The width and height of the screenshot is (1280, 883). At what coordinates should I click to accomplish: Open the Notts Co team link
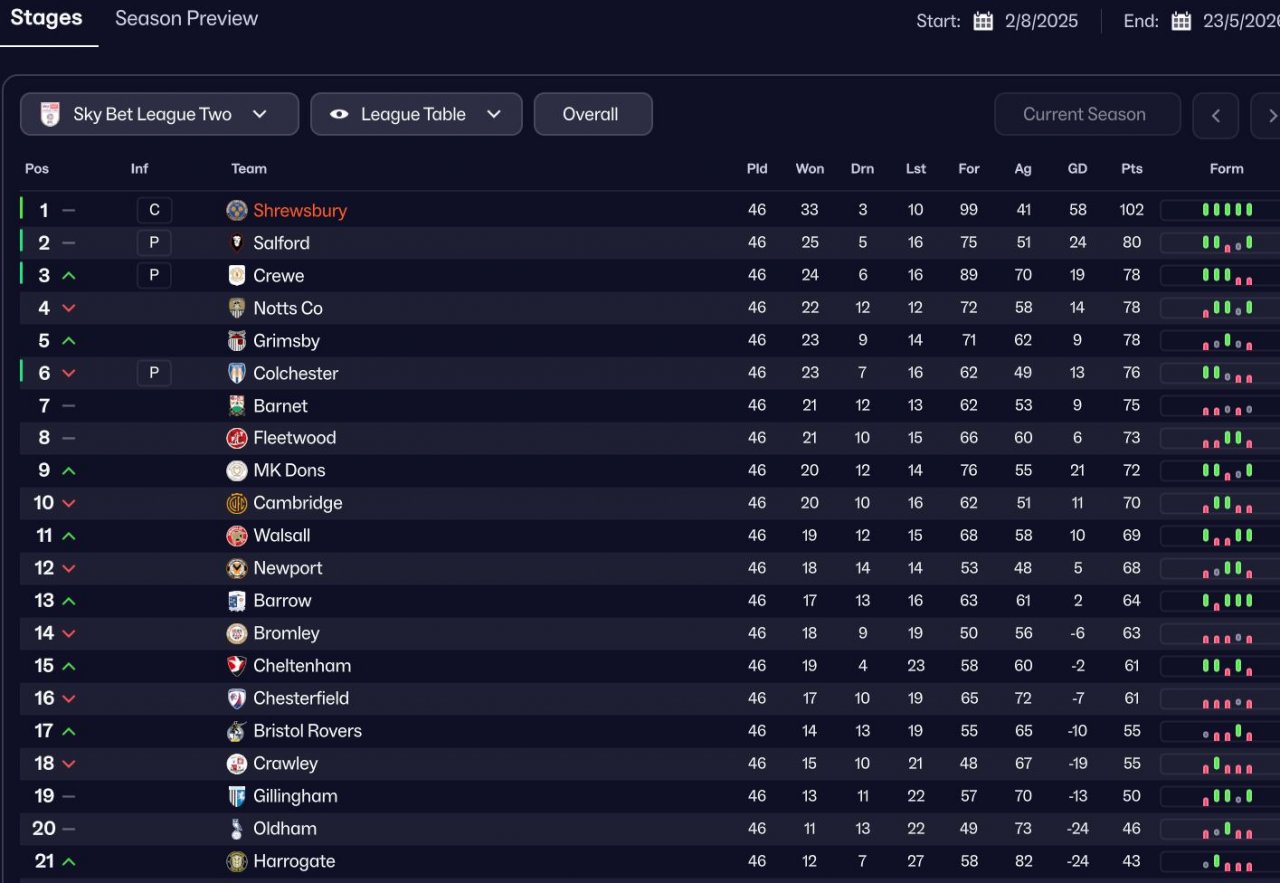[288, 308]
